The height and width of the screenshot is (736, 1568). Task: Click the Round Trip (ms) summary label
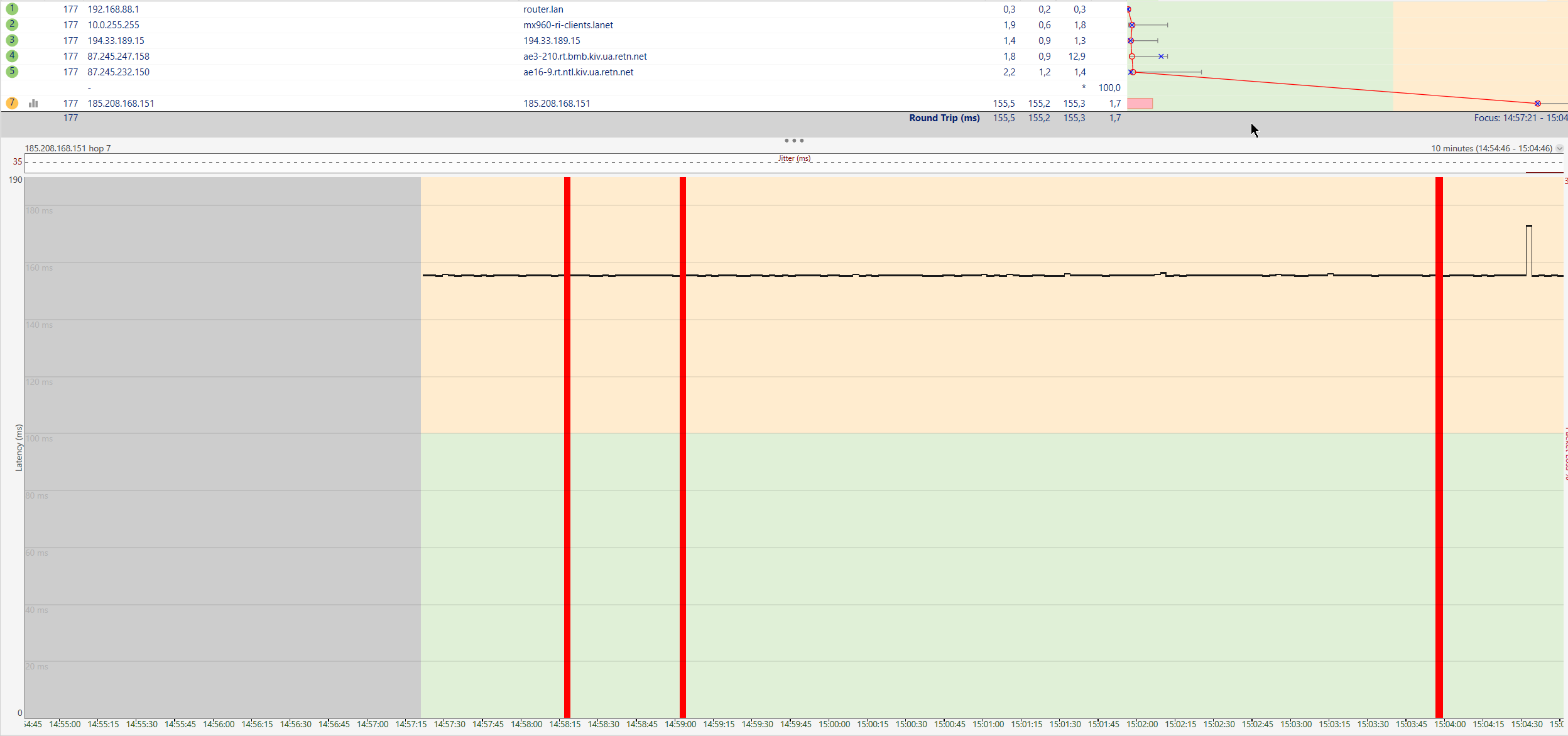point(944,118)
